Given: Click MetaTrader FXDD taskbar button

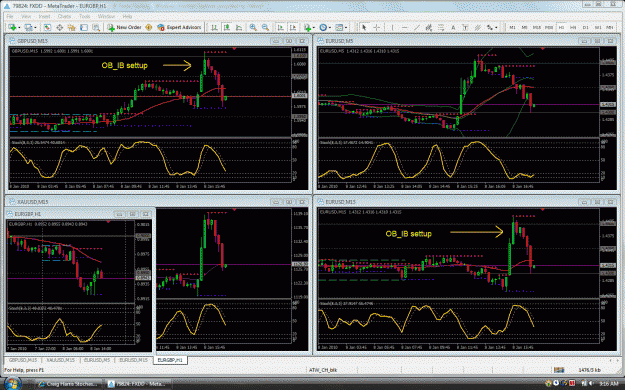Looking at the screenshot, I should click(138, 384).
